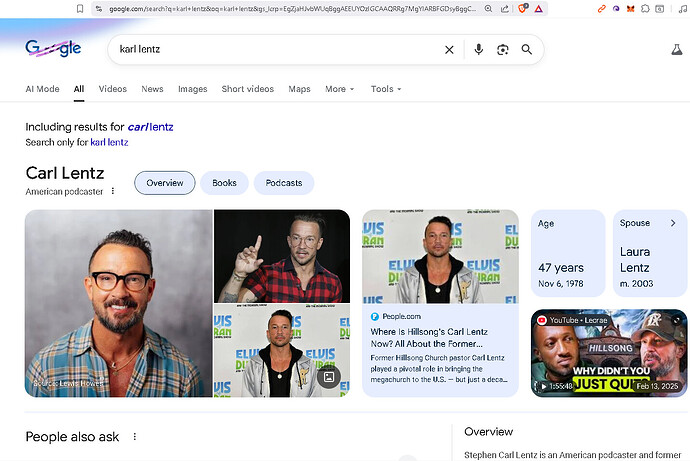Screen dimensions: 690x461
Task: Click the Brave Rewards triangle icon
Action: click(539, 8)
